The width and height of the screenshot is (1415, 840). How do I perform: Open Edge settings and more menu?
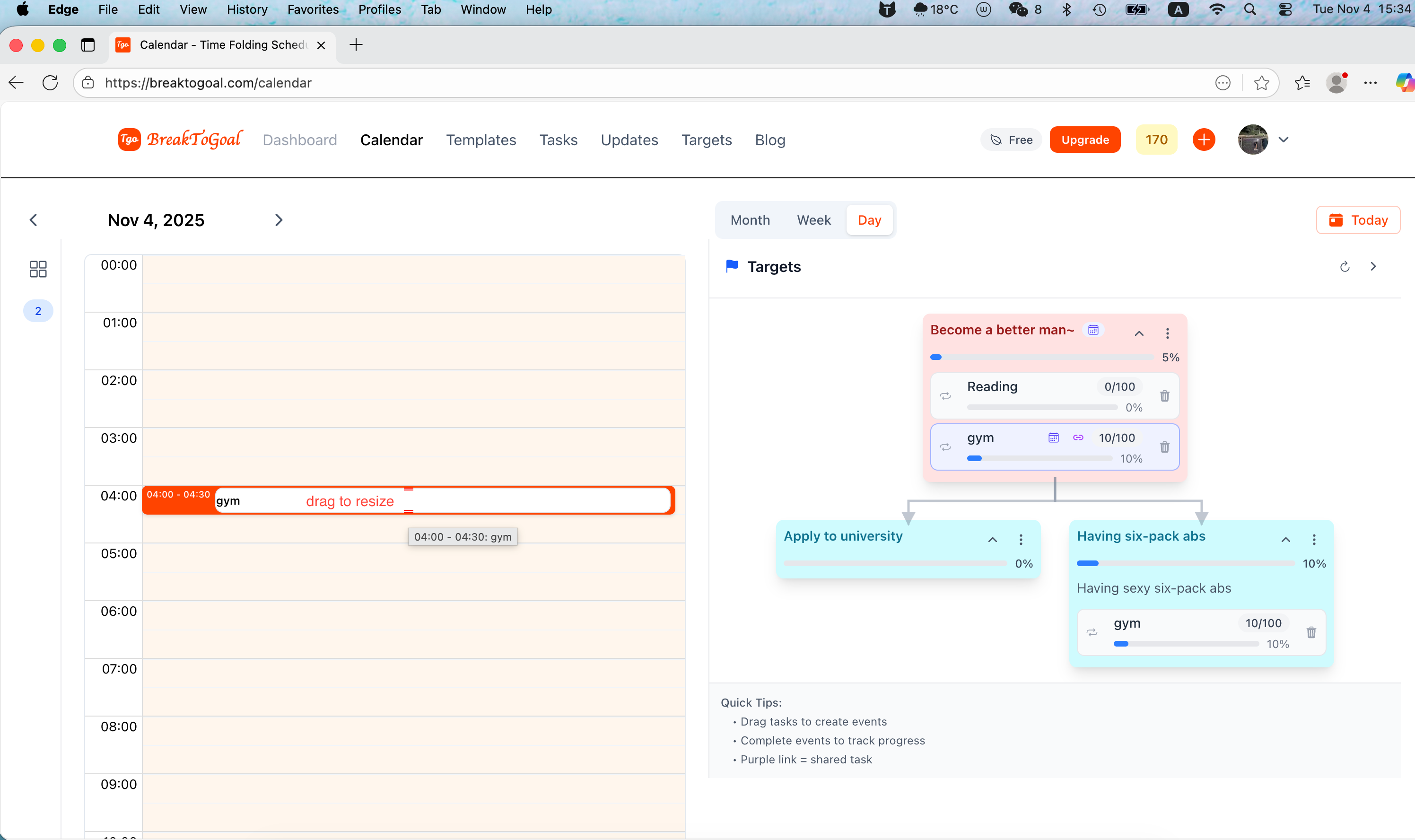point(1370,83)
